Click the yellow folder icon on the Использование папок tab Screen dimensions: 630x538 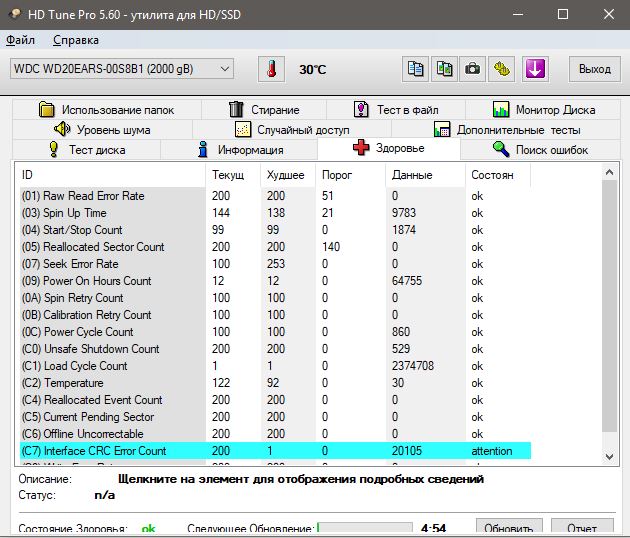coord(47,109)
